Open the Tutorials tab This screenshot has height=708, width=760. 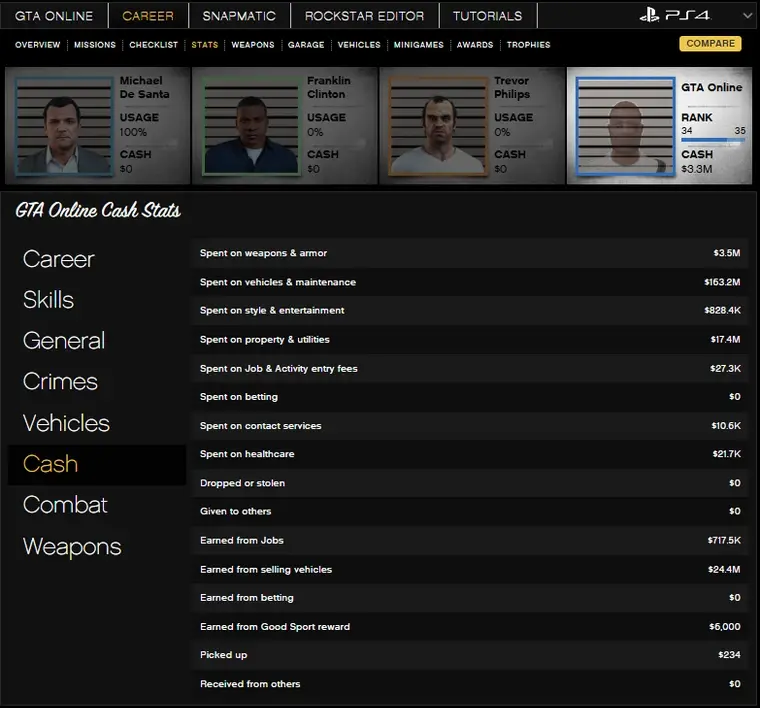[x=487, y=16]
